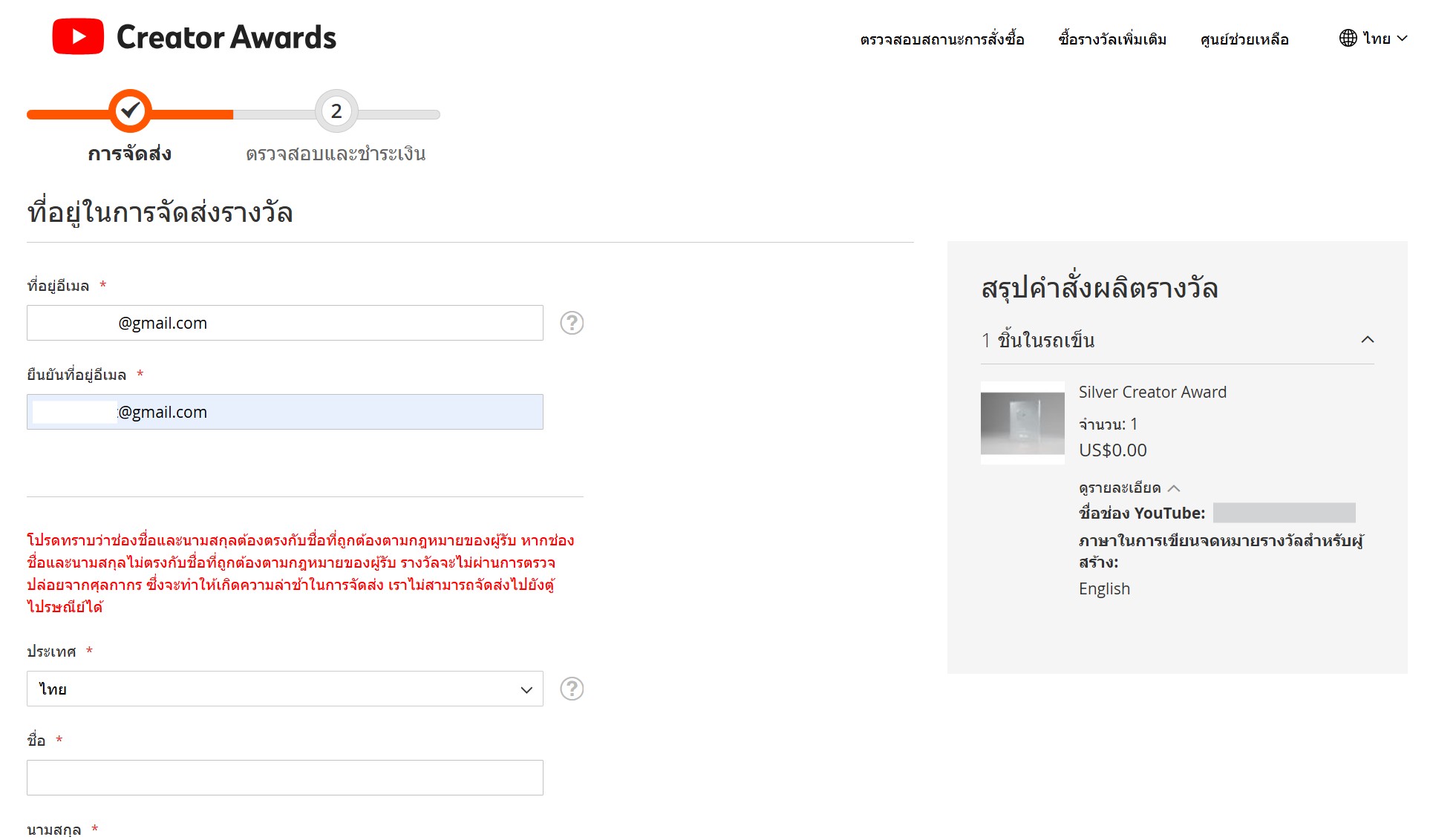1433x840 pixels.
Task: Click the English letter language value
Action: (1104, 588)
